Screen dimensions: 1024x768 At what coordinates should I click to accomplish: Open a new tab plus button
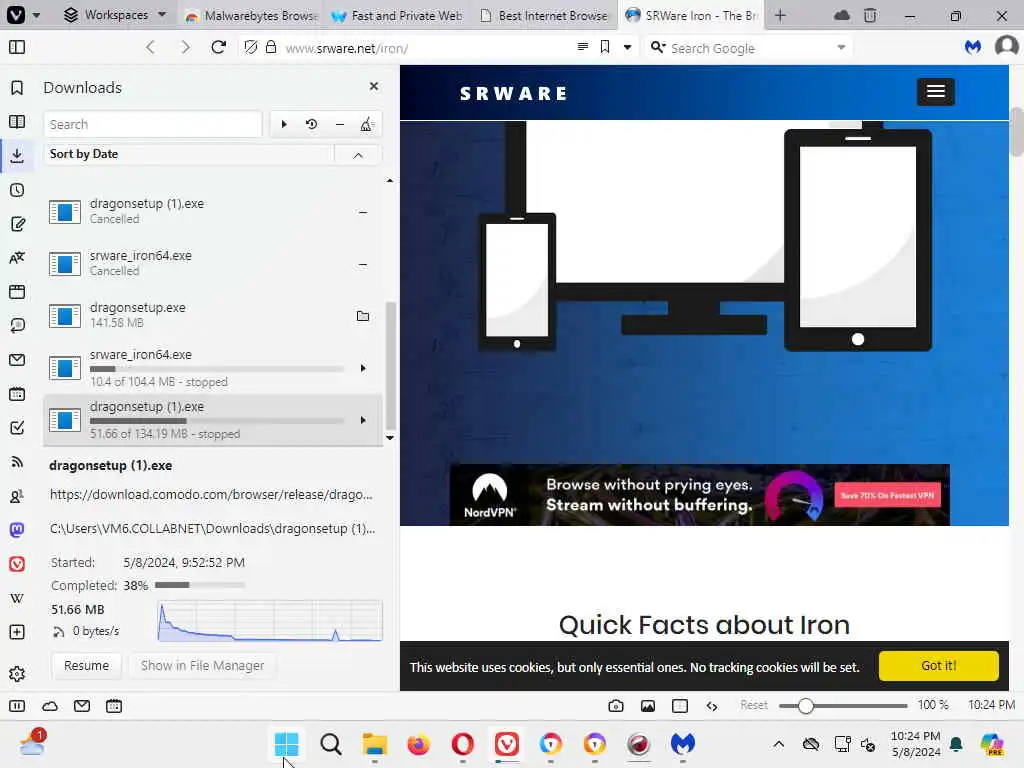(780, 15)
